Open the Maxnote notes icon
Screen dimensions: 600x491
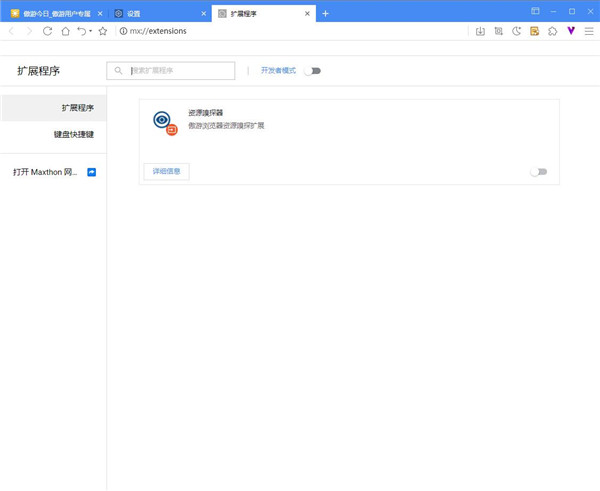tap(535, 31)
